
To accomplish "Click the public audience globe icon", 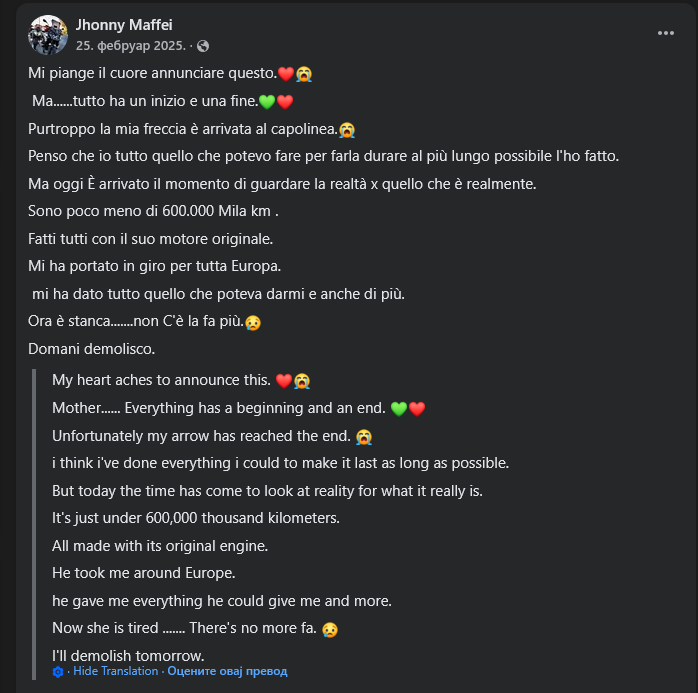I will pos(203,46).
